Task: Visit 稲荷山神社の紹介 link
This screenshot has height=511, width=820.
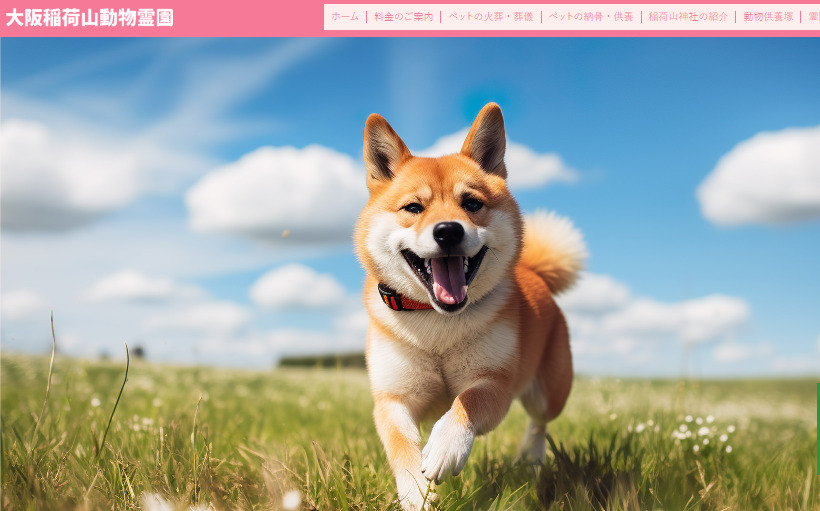Action: [688, 17]
